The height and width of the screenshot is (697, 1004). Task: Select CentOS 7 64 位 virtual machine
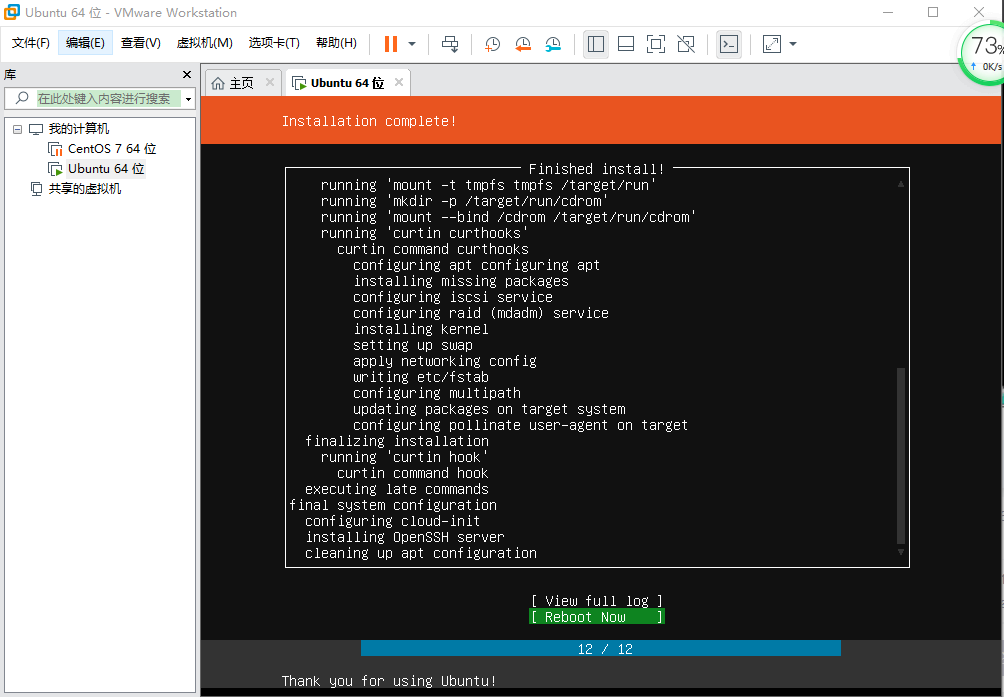[111, 149]
